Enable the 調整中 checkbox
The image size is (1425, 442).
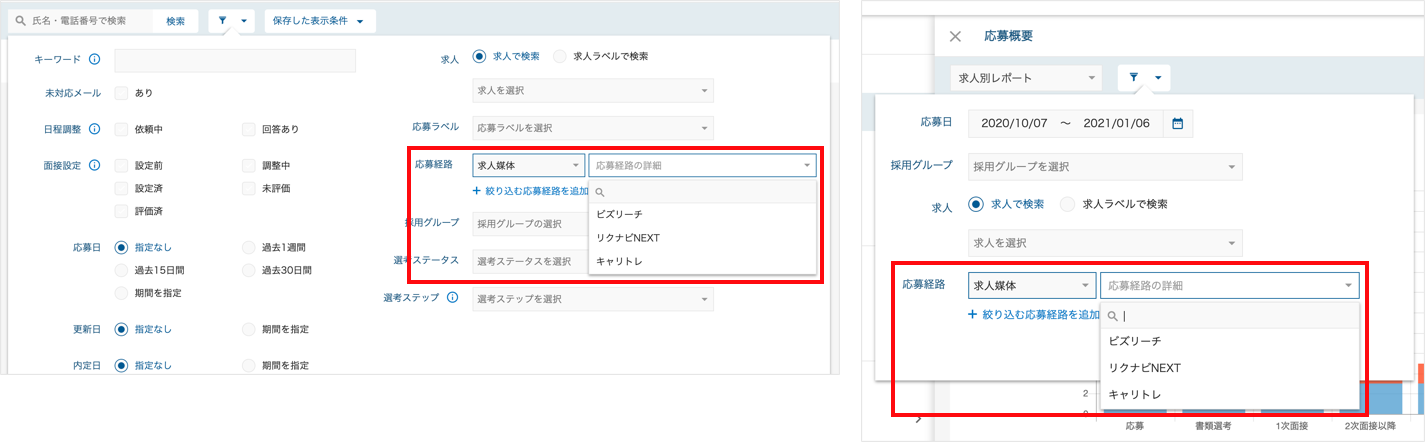248,165
